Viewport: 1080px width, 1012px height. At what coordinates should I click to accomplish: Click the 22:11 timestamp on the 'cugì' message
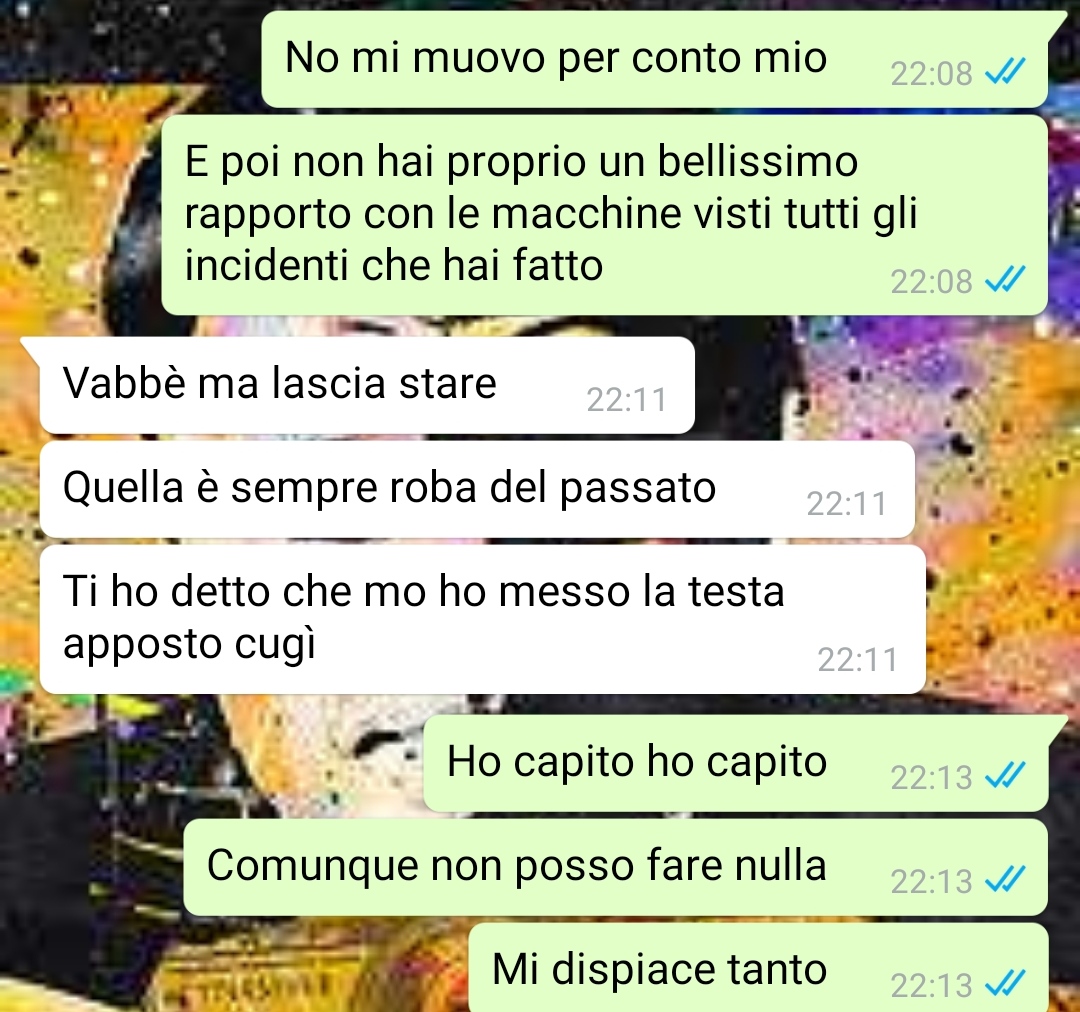pyautogui.click(x=858, y=660)
